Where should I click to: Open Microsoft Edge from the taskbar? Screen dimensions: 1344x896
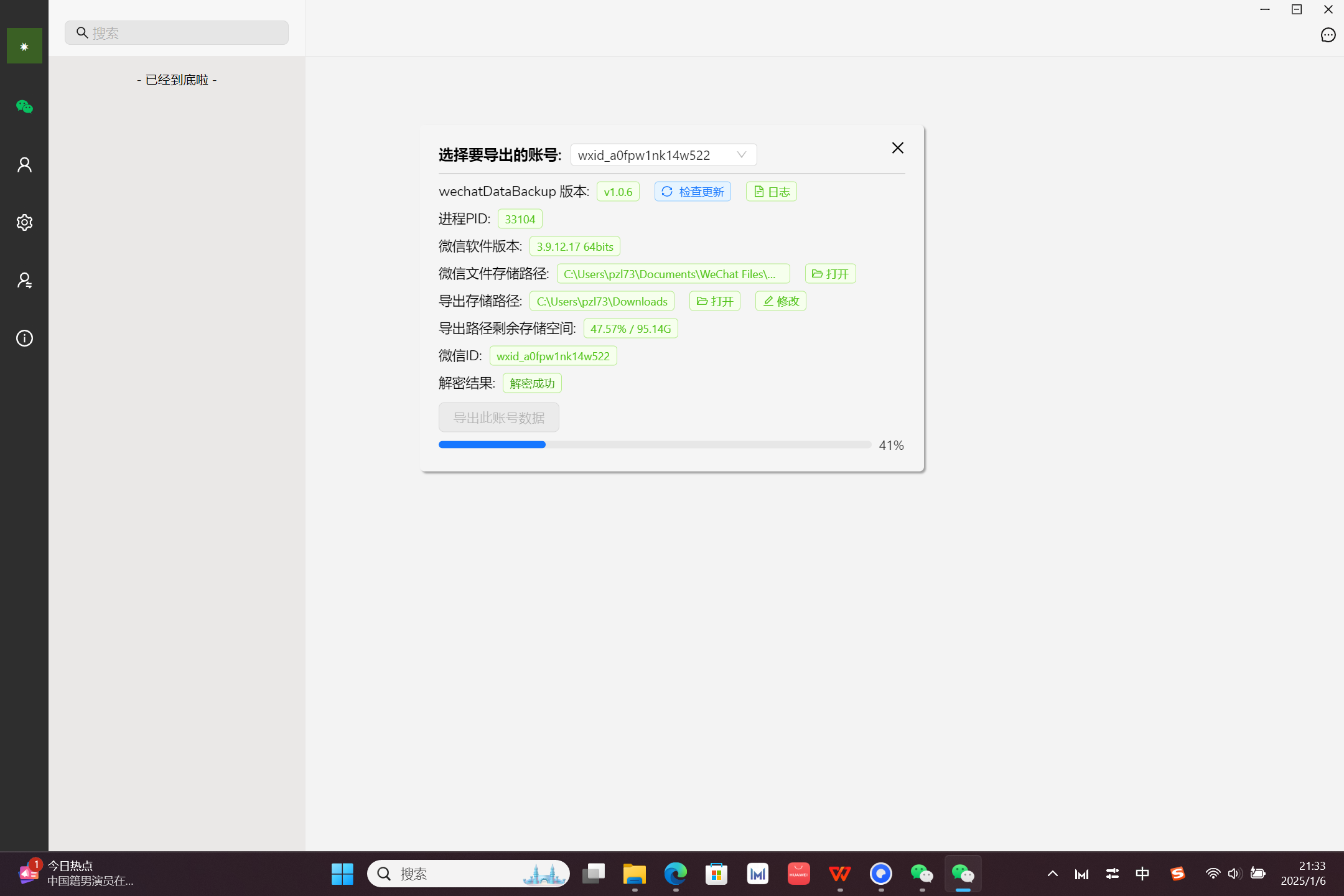(675, 874)
